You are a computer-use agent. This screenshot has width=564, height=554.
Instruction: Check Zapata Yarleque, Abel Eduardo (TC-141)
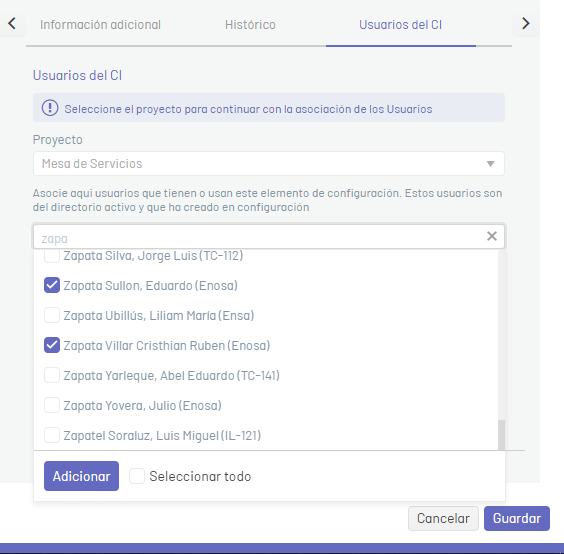tap(52, 375)
